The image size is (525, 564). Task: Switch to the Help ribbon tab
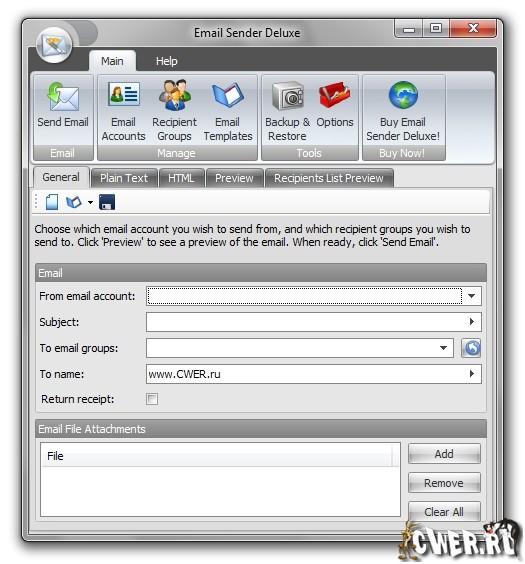(166, 61)
